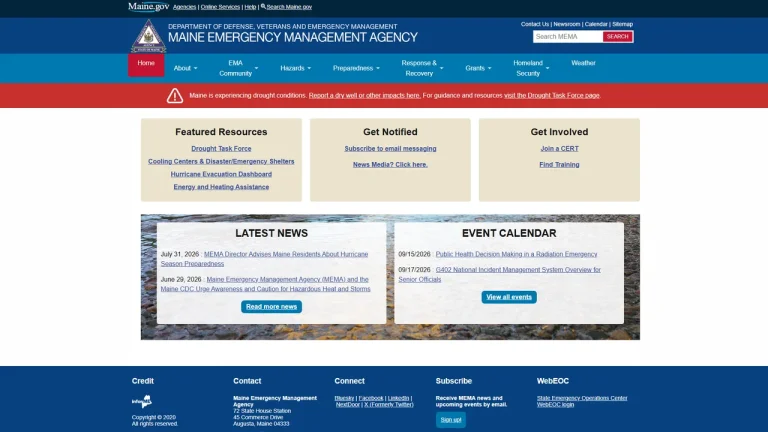Open the Bluesky social link
This screenshot has width=768, height=432.
pyautogui.click(x=344, y=398)
